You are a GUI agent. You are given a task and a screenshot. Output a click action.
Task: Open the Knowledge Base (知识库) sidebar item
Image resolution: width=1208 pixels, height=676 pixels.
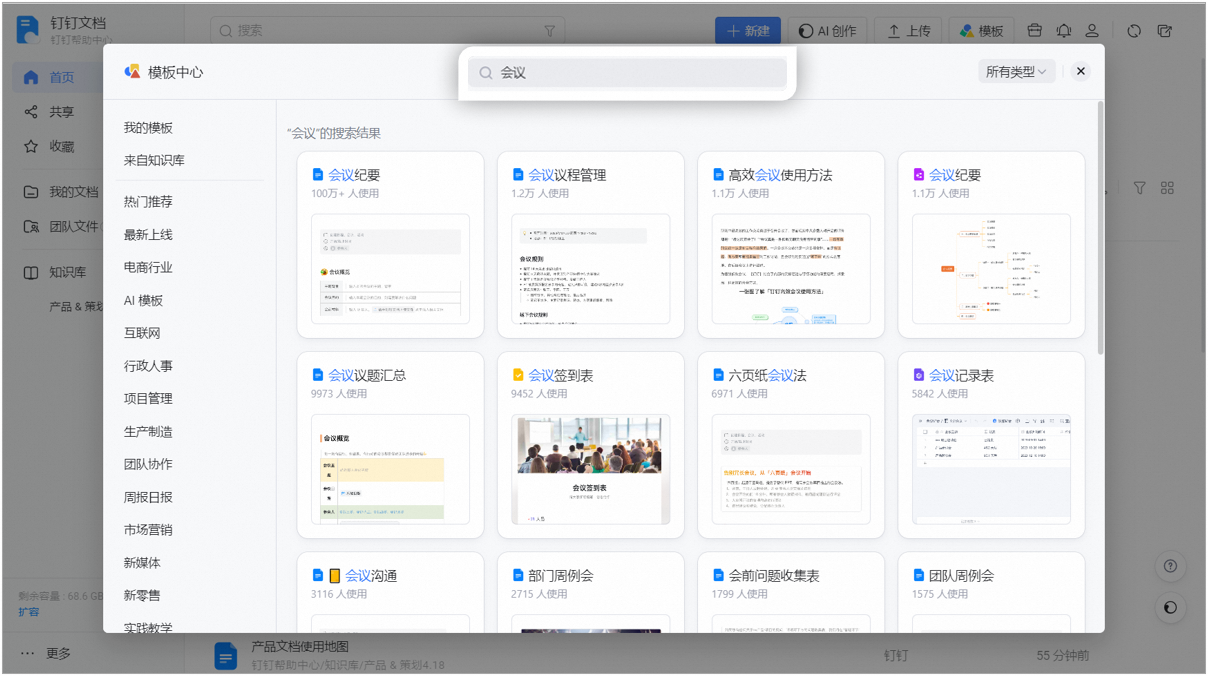tap(58, 272)
